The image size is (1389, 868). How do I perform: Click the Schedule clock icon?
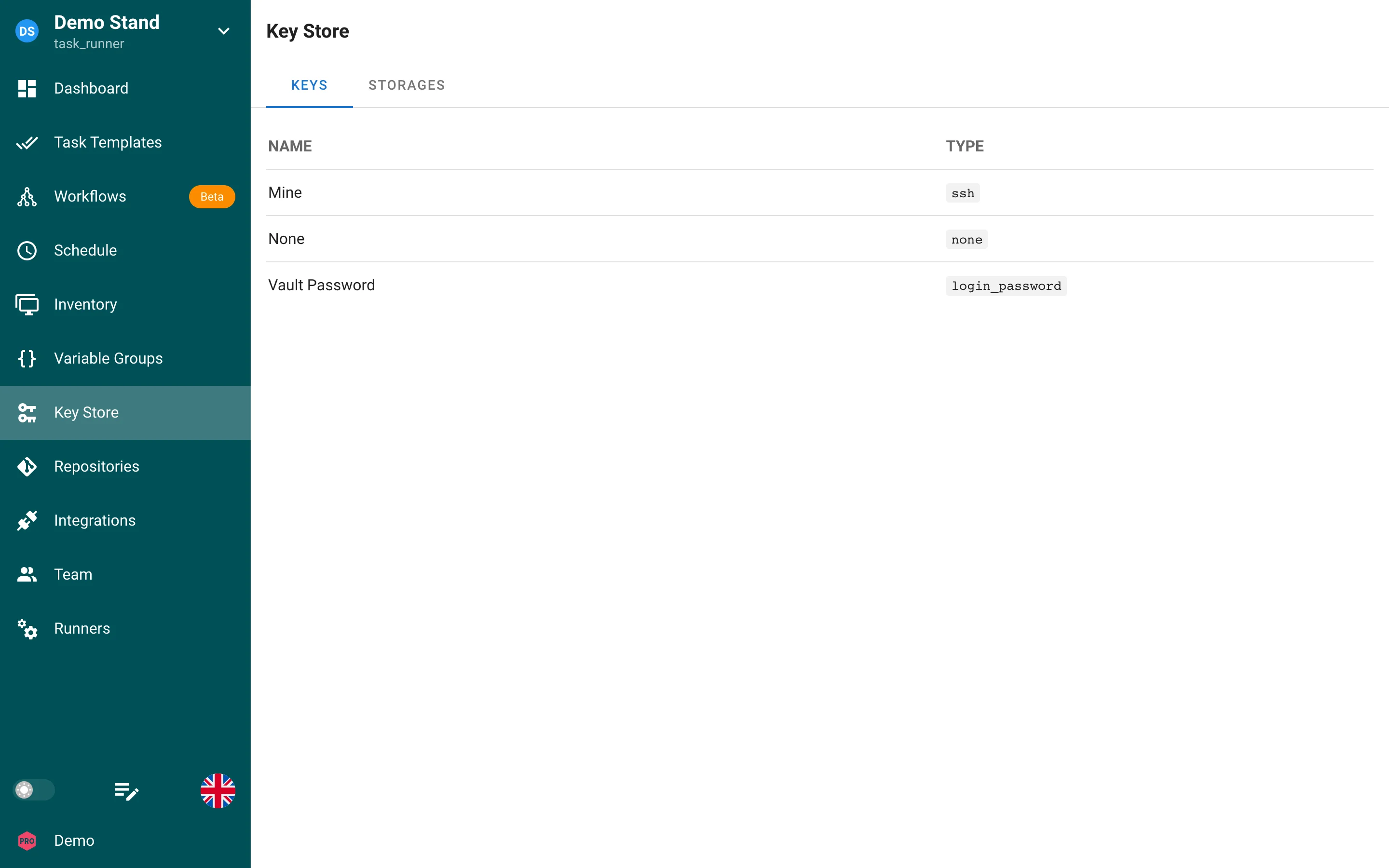click(27, 250)
